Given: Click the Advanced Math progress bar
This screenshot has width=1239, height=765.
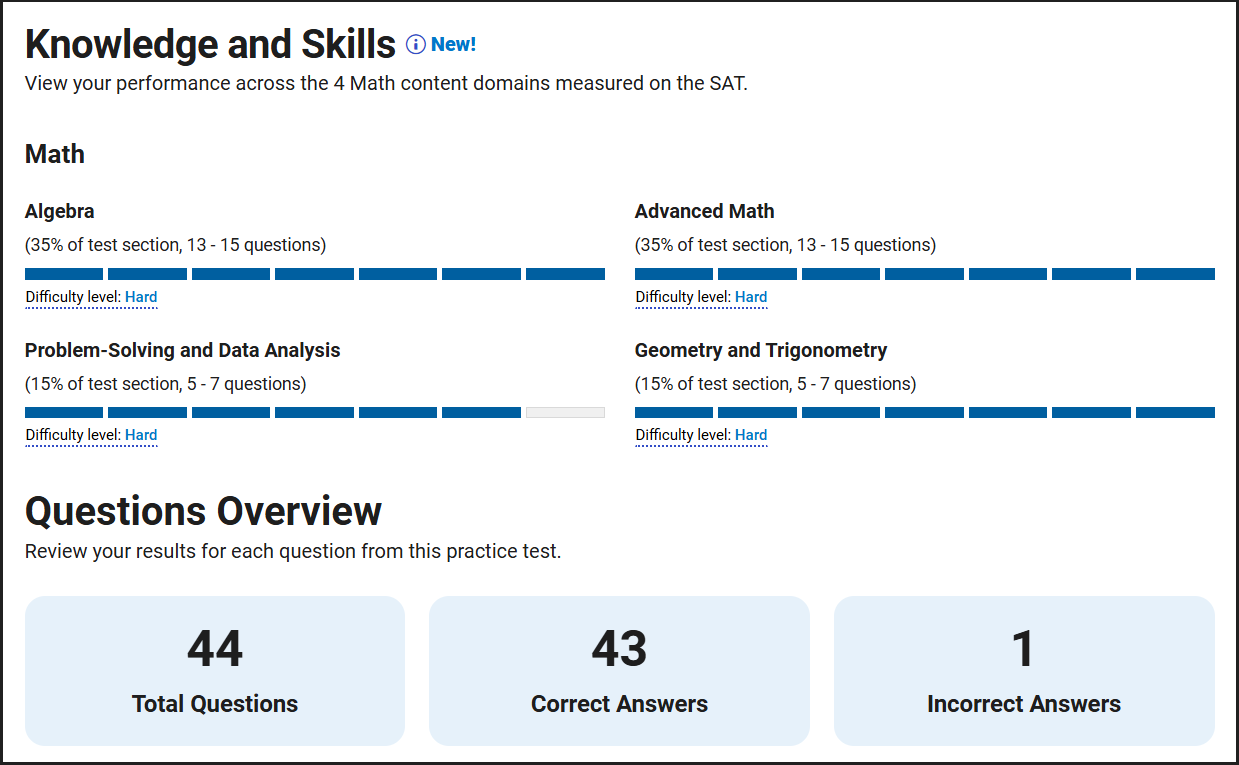Looking at the screenshot, I should pyautogui.click(x=925, y=274).
